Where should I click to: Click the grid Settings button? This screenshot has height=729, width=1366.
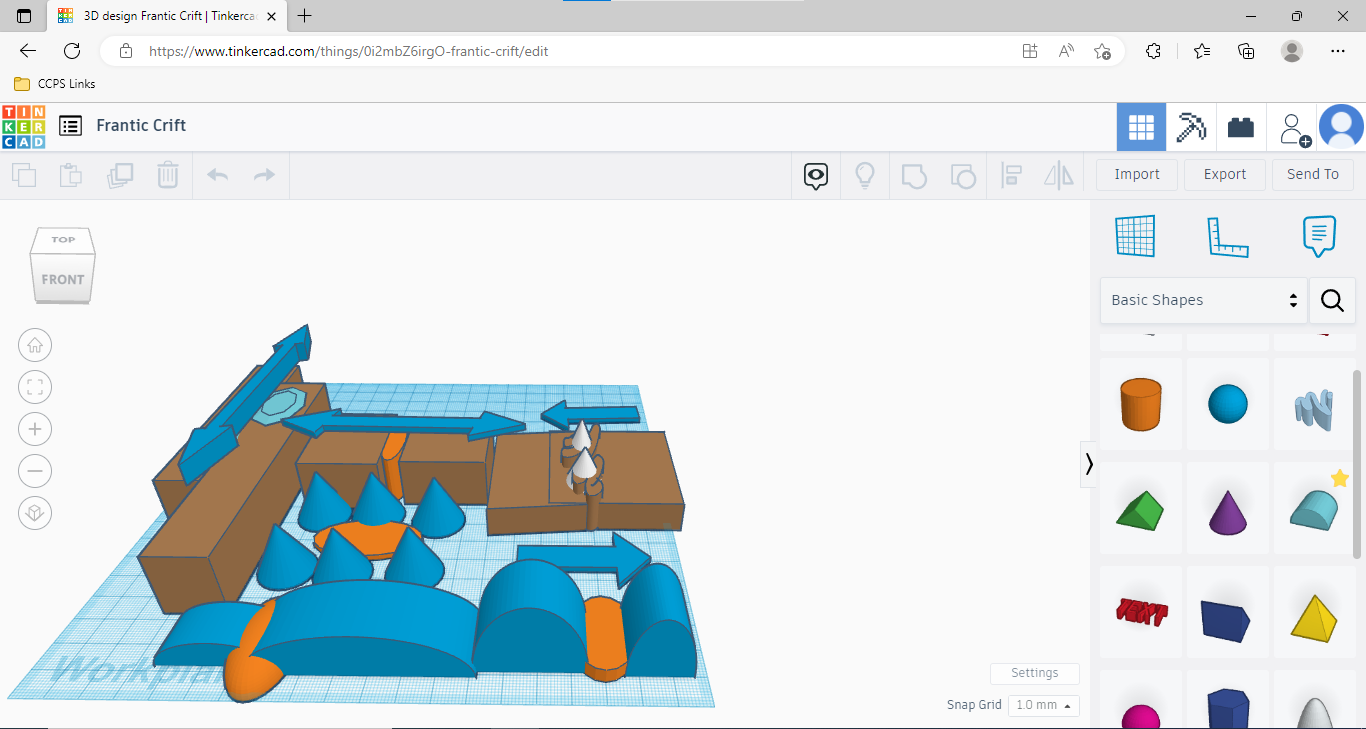pyautogui.click(x=1035, y=673)
